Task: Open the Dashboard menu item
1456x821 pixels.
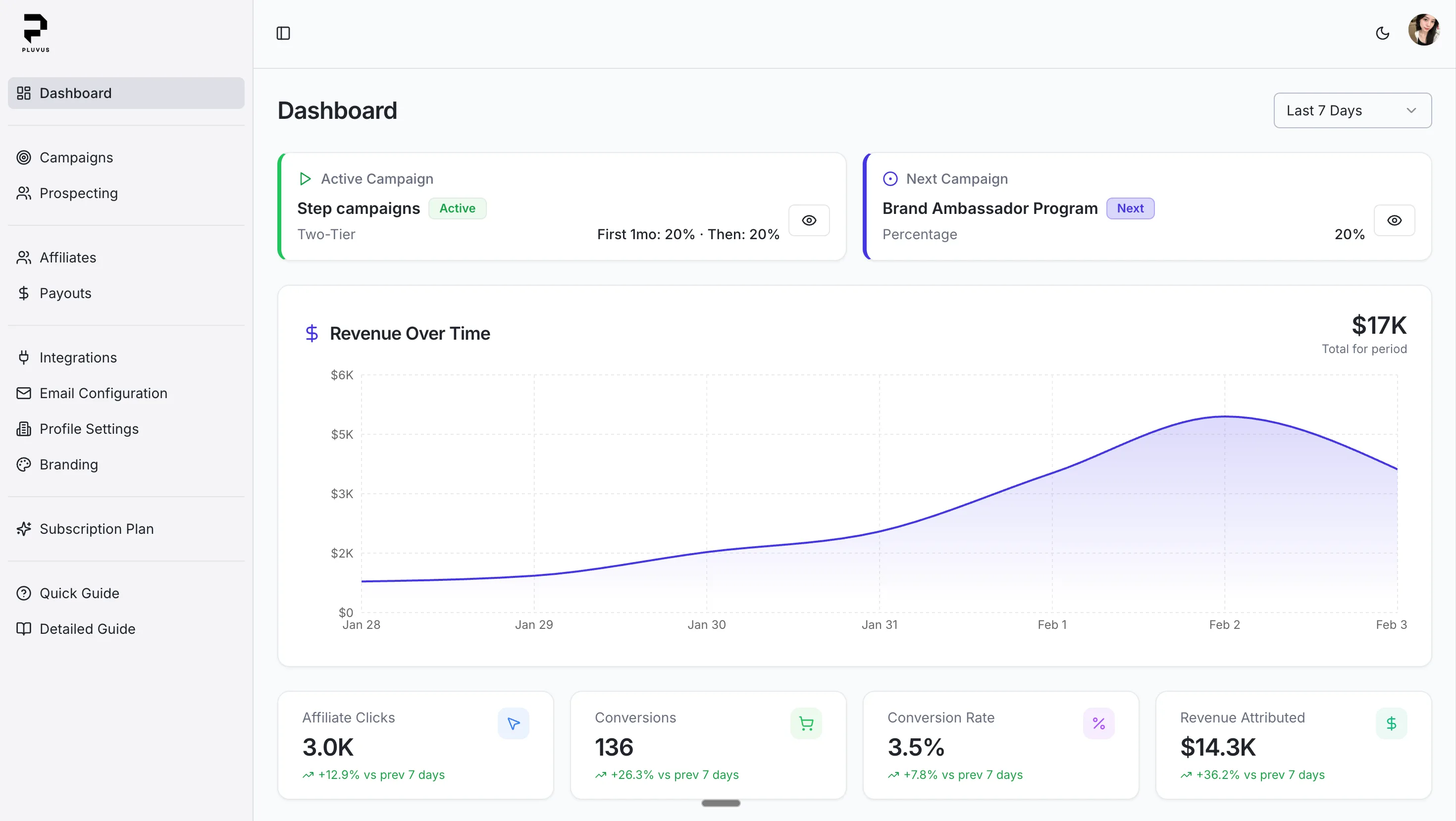Action: (x=126, y=93)
